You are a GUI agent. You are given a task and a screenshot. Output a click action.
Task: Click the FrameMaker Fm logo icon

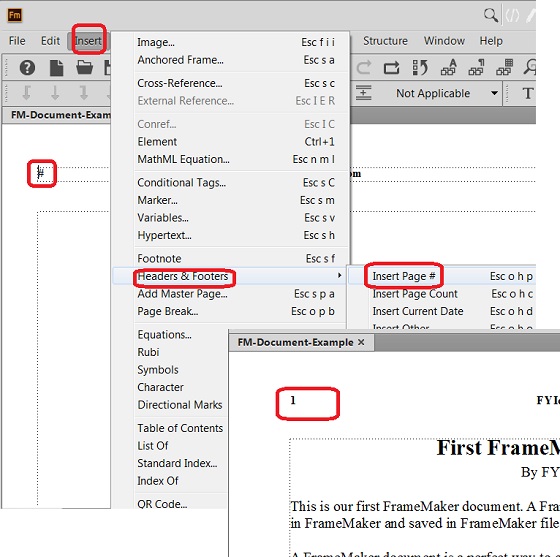pyautogui.click(x=15, y=15)
